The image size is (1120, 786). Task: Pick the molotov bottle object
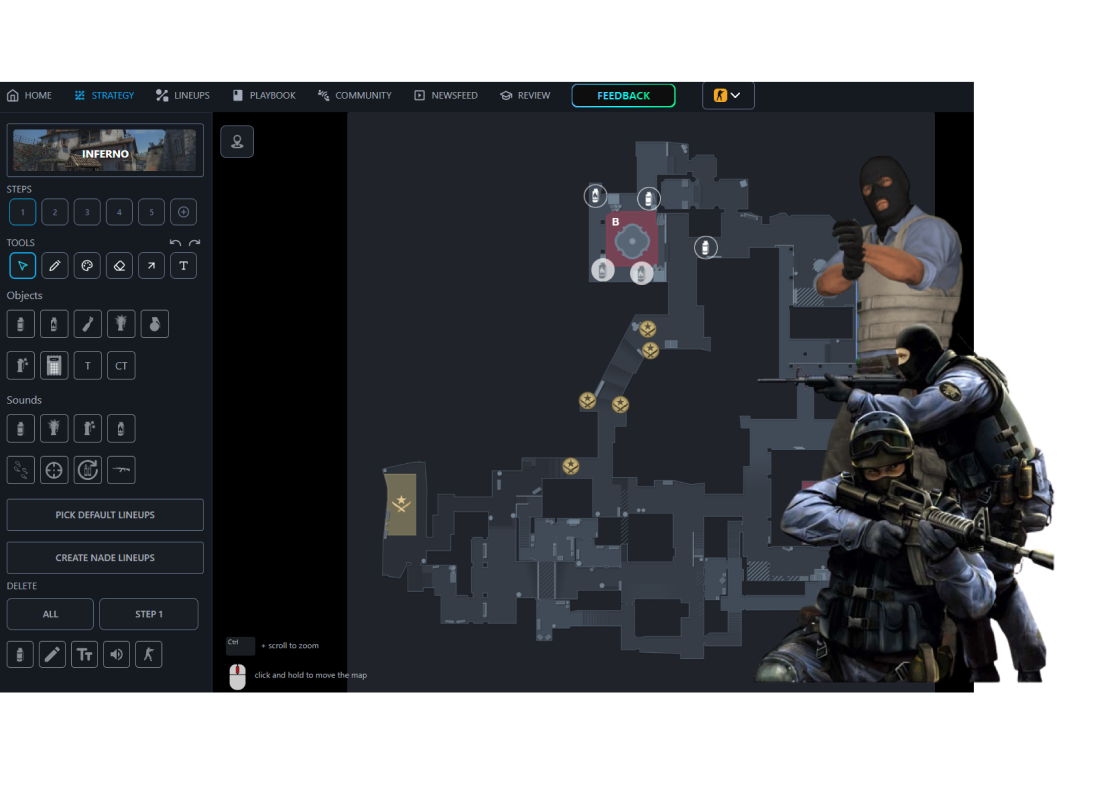tap(88, 324)
